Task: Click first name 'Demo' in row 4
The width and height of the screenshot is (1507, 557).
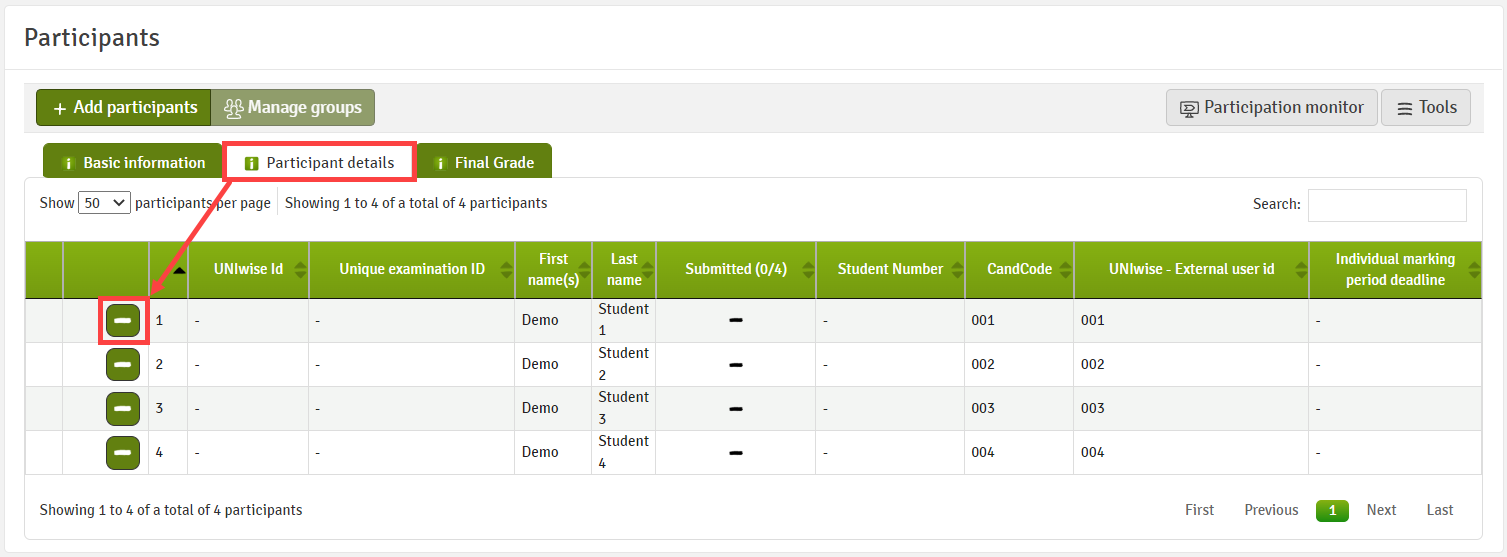Action: pyautogui.click(x=540, y=452)
